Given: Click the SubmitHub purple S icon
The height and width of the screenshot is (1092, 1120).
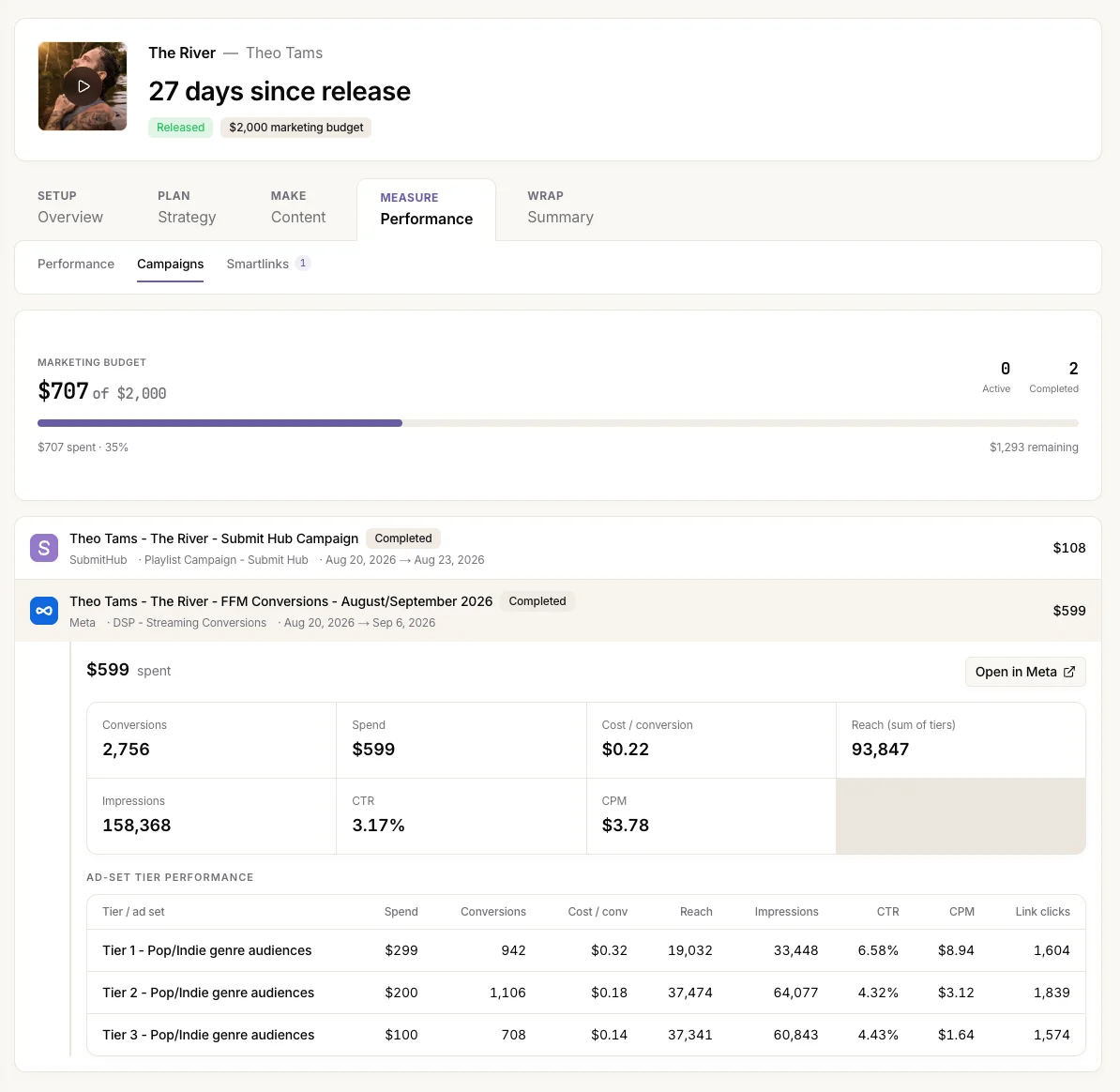Looking at the screenshot, I should [x=44, y=548].
